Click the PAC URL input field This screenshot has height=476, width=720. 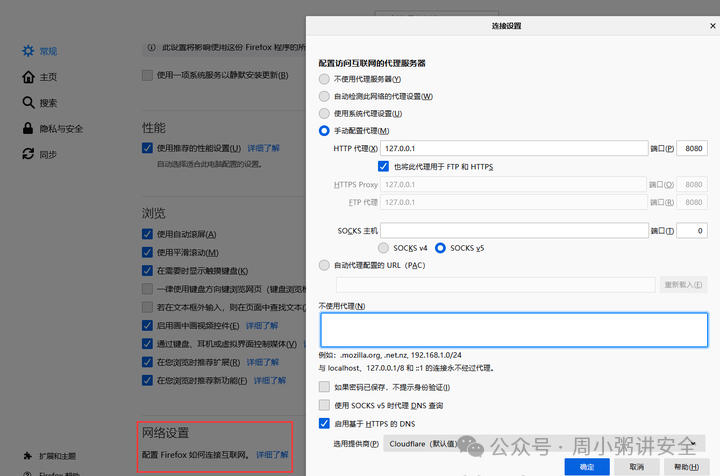495,285
